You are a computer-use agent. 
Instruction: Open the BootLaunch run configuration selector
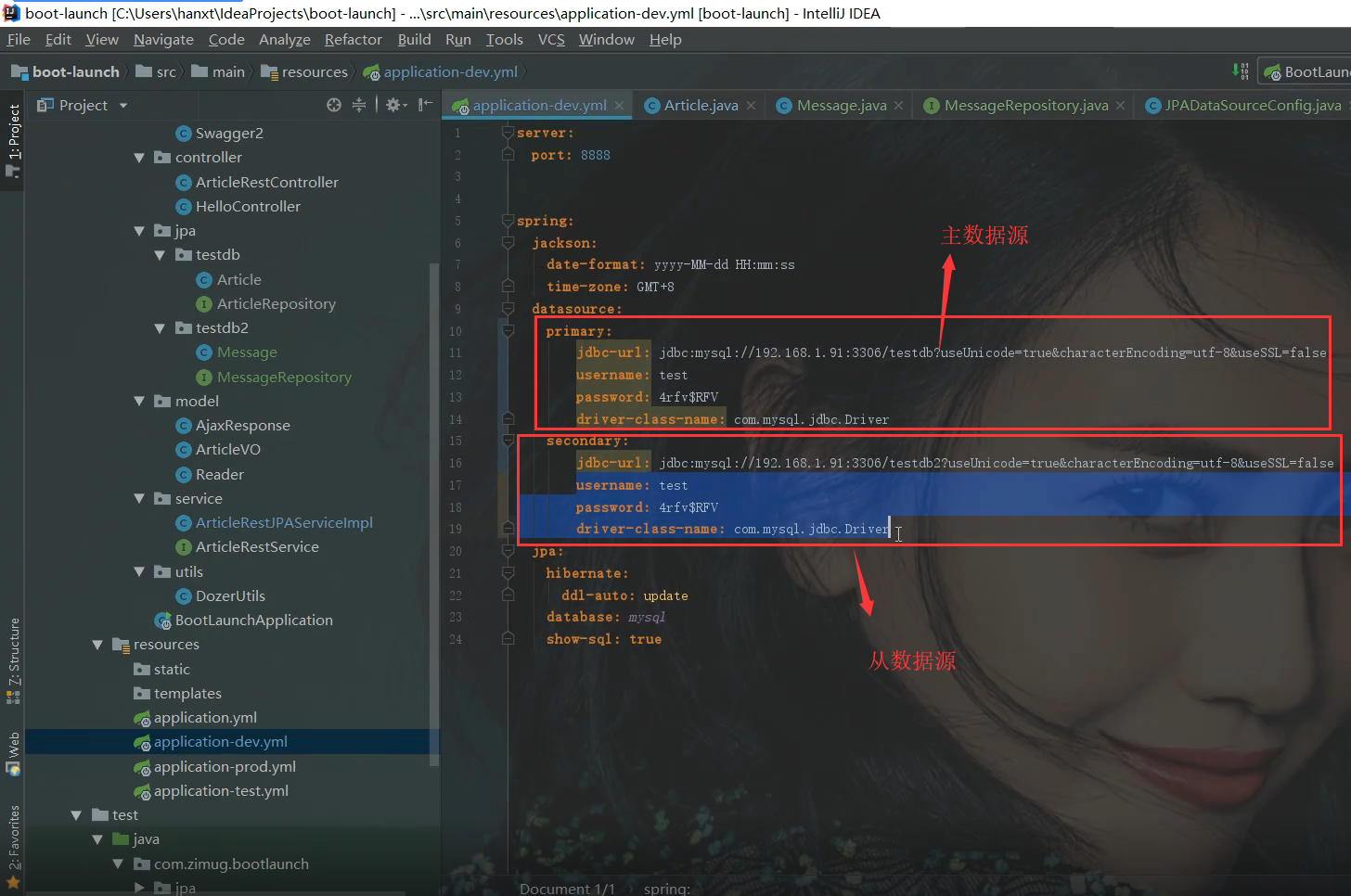[1306, 71]
